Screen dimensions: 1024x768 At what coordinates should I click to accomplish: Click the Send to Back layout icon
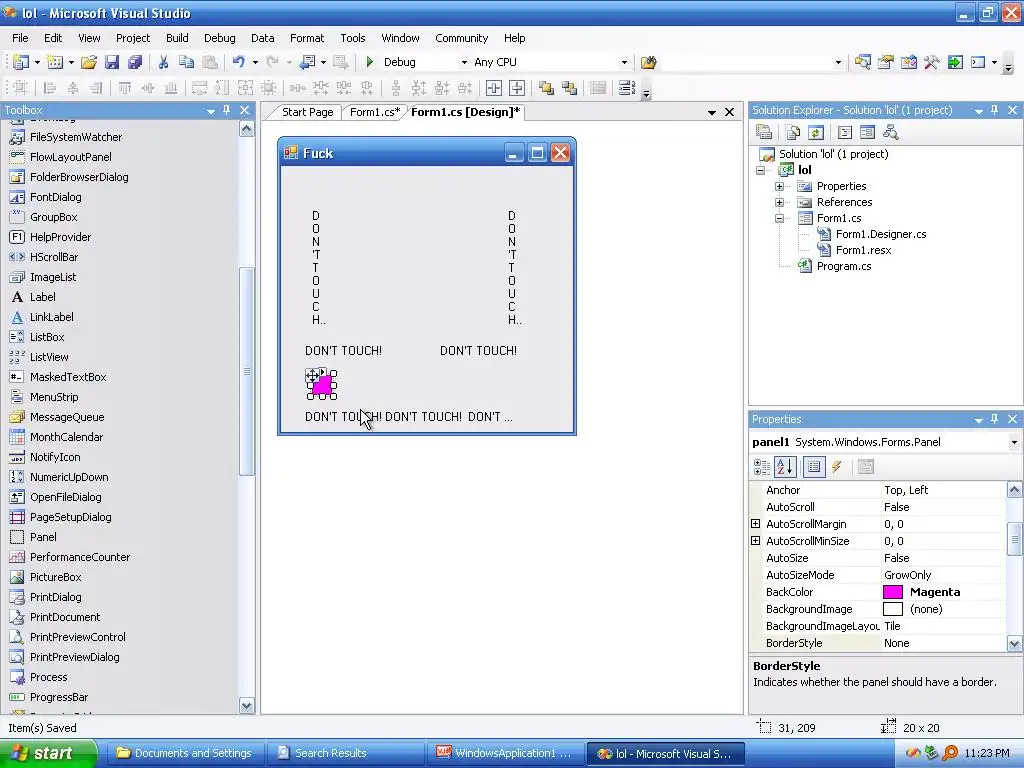click(569, 88)
